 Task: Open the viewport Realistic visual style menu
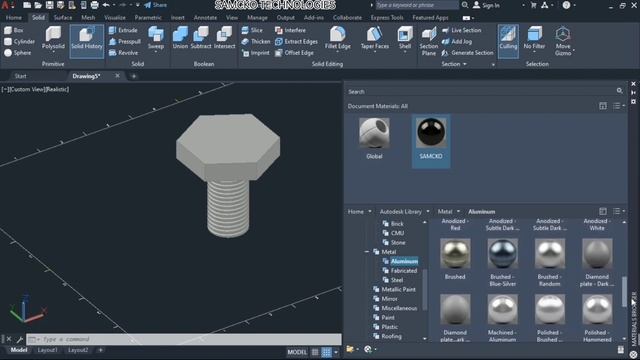pos(57,89)
